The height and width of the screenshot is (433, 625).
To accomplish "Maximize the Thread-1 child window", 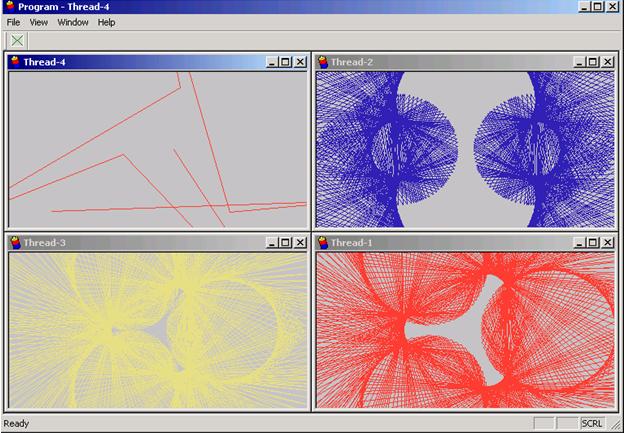I will [593, 242].
